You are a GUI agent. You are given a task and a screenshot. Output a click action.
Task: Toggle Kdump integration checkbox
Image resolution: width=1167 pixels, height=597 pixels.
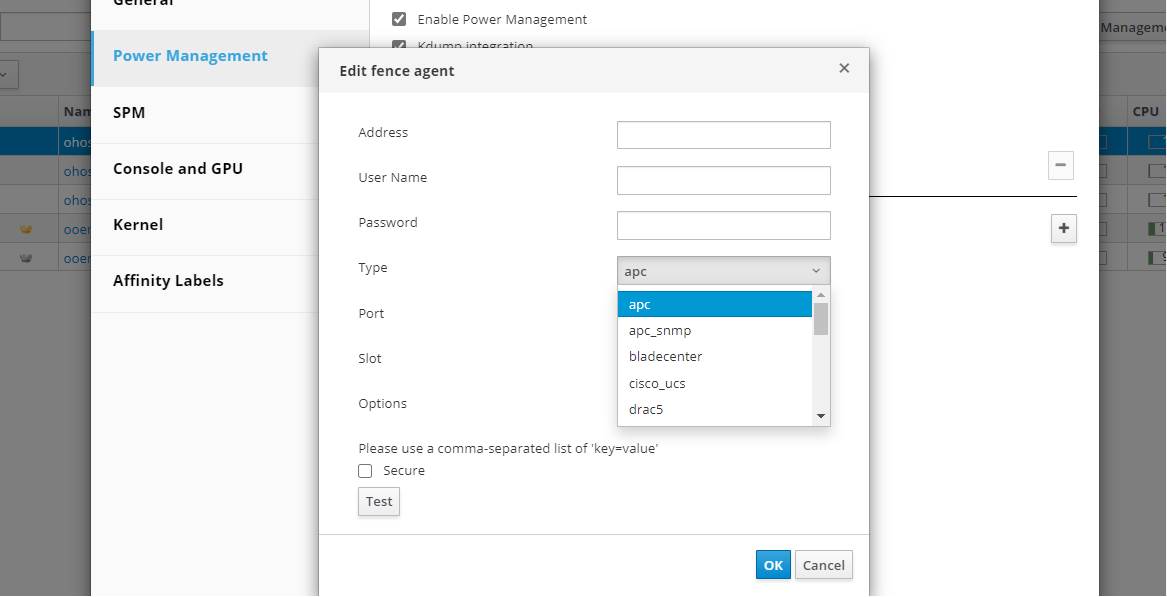tap(399, 46)
